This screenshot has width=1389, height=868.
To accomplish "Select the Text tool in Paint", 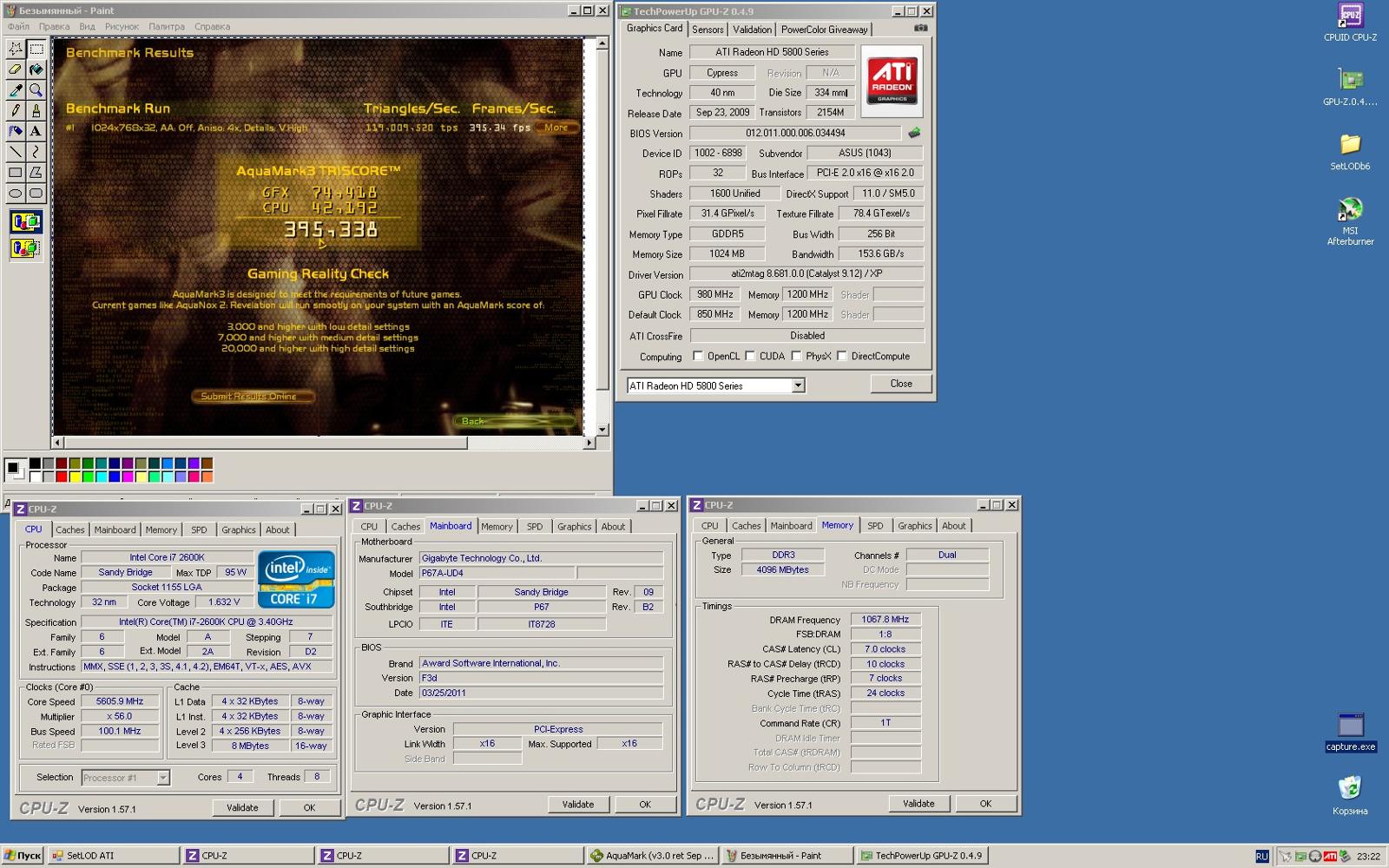I will tap(36, 131).
